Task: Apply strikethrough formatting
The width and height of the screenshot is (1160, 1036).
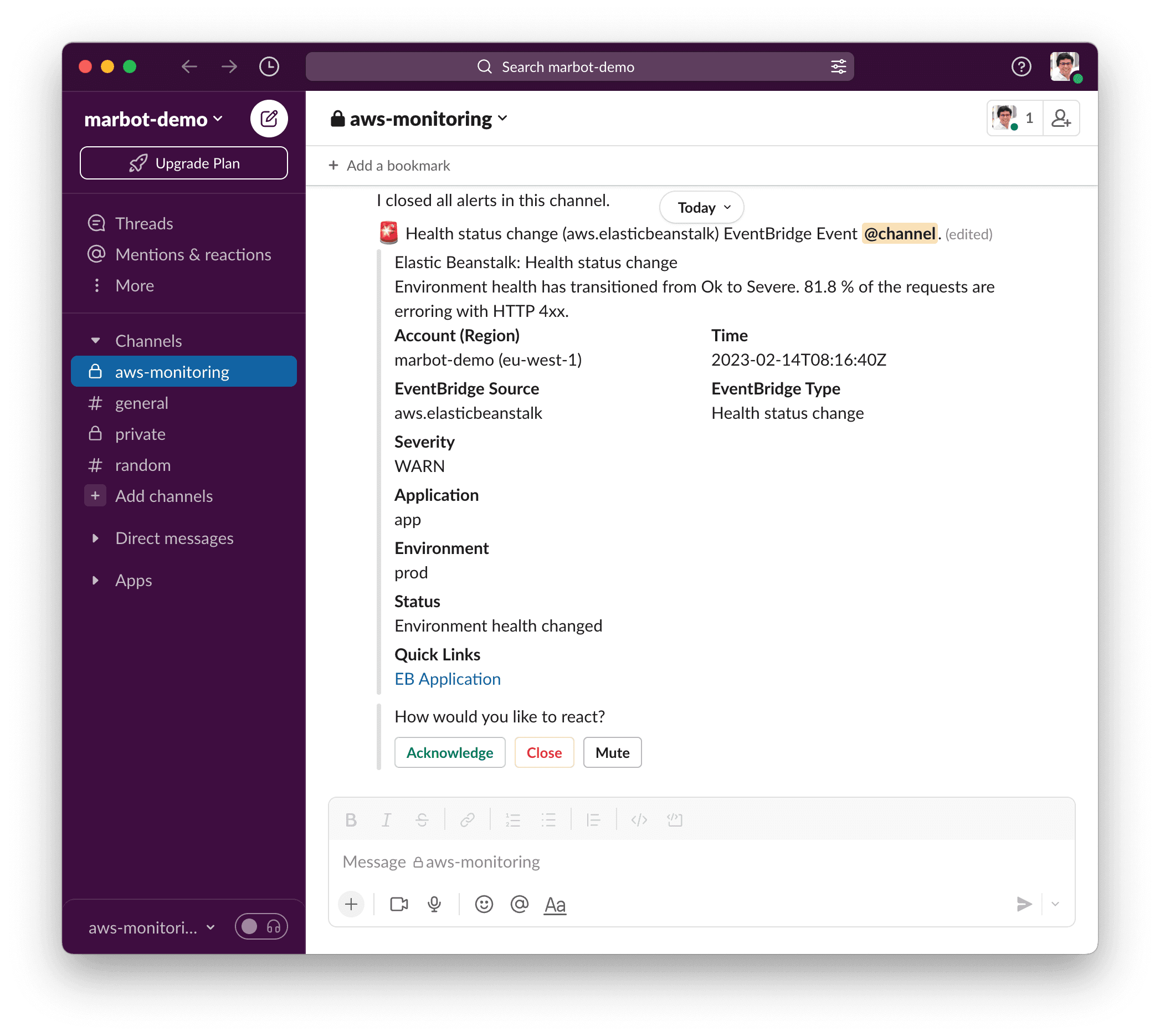Action: pos(422,820)
